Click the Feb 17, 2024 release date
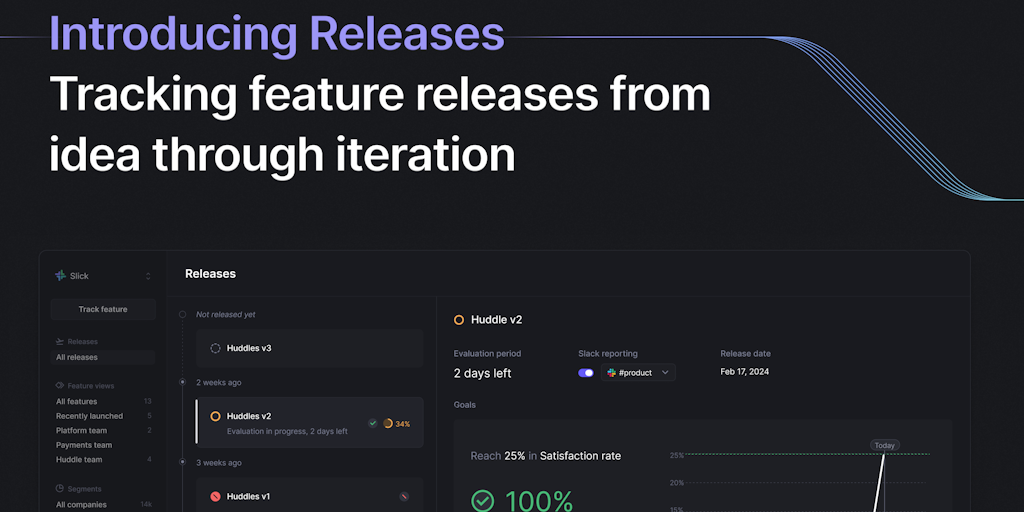The height and width of the screenshot is (512, 1024). [x=744, y=372]
